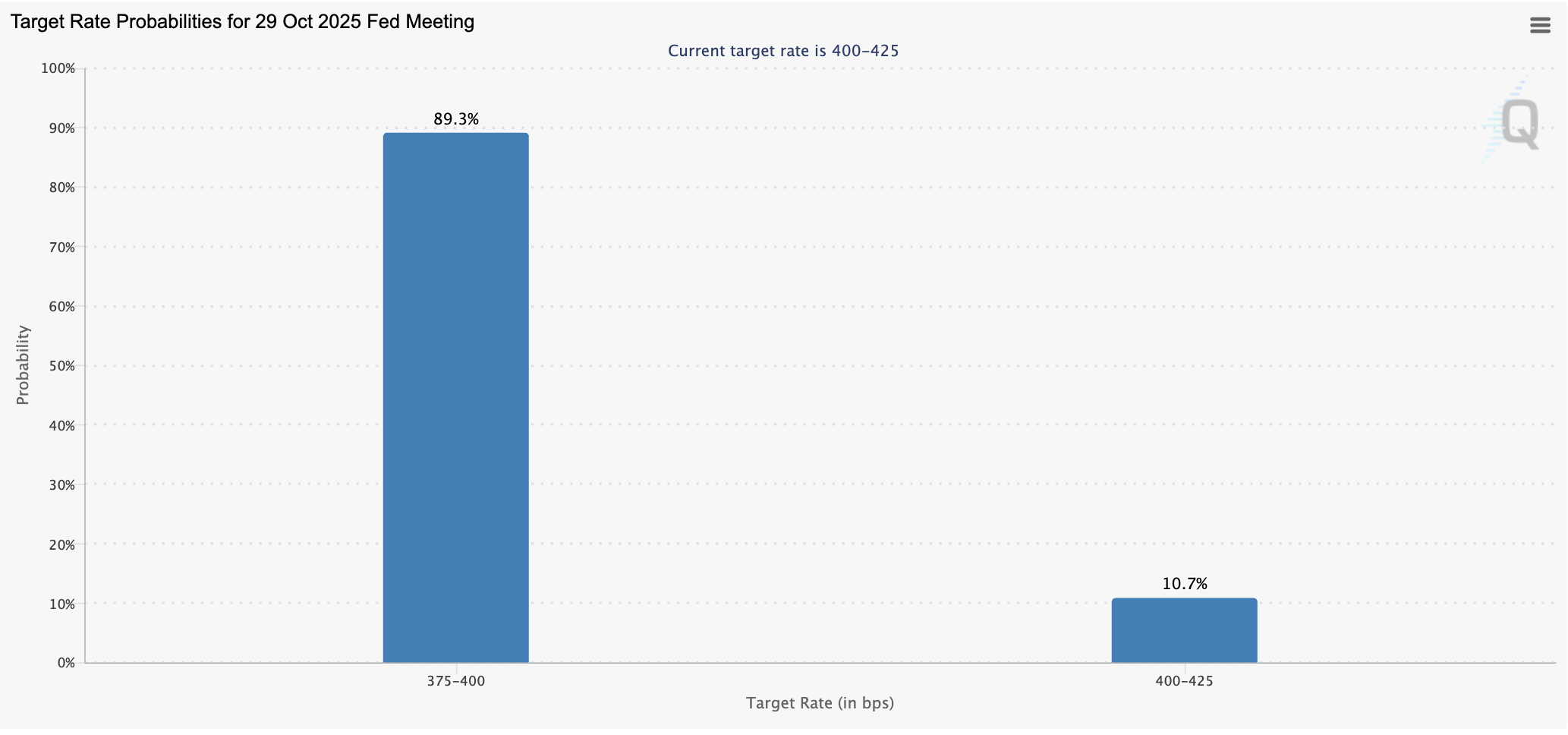The height and width of the screenshot is (735, 1568).
Task: Click the 'Probability' y-axis title
Action: pos(23,365)
